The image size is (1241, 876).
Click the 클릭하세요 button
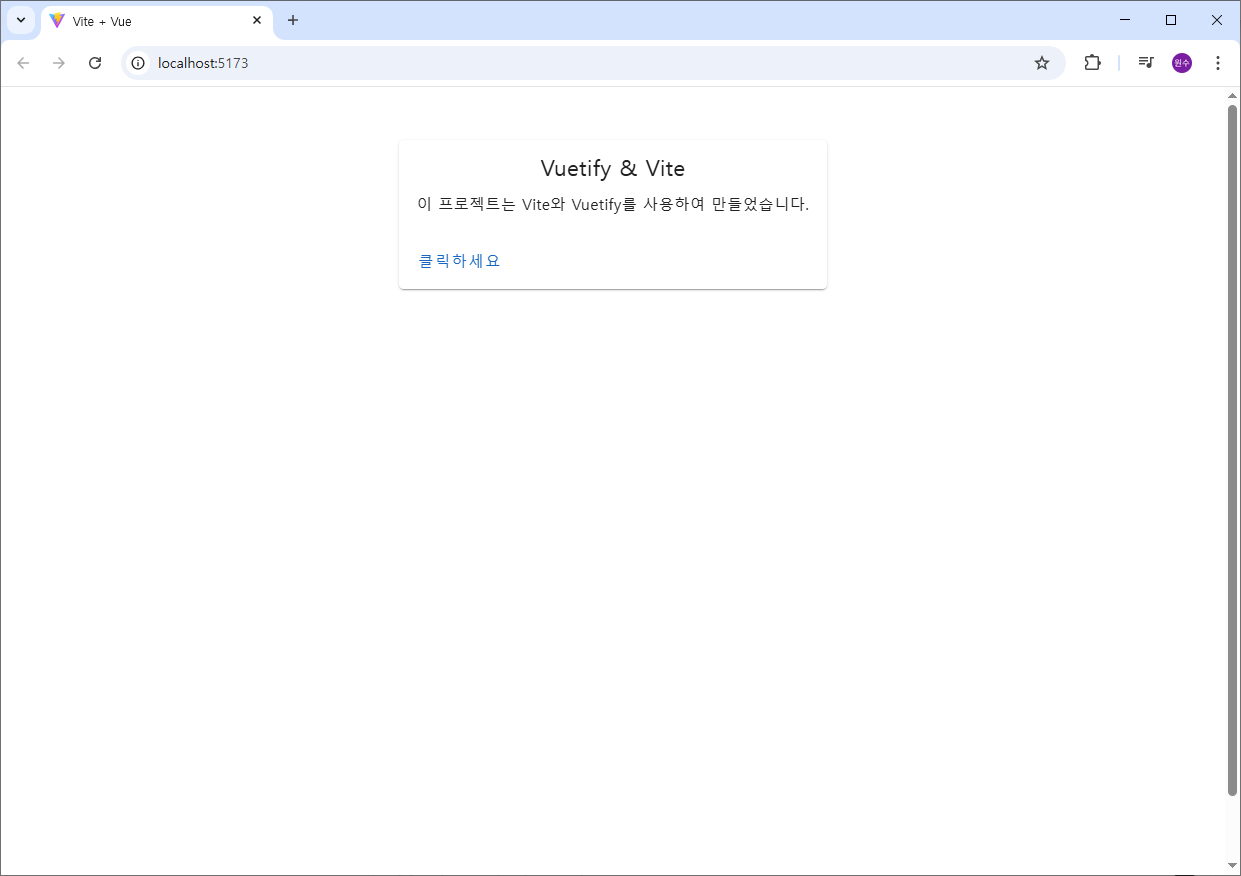coord(459,261)
